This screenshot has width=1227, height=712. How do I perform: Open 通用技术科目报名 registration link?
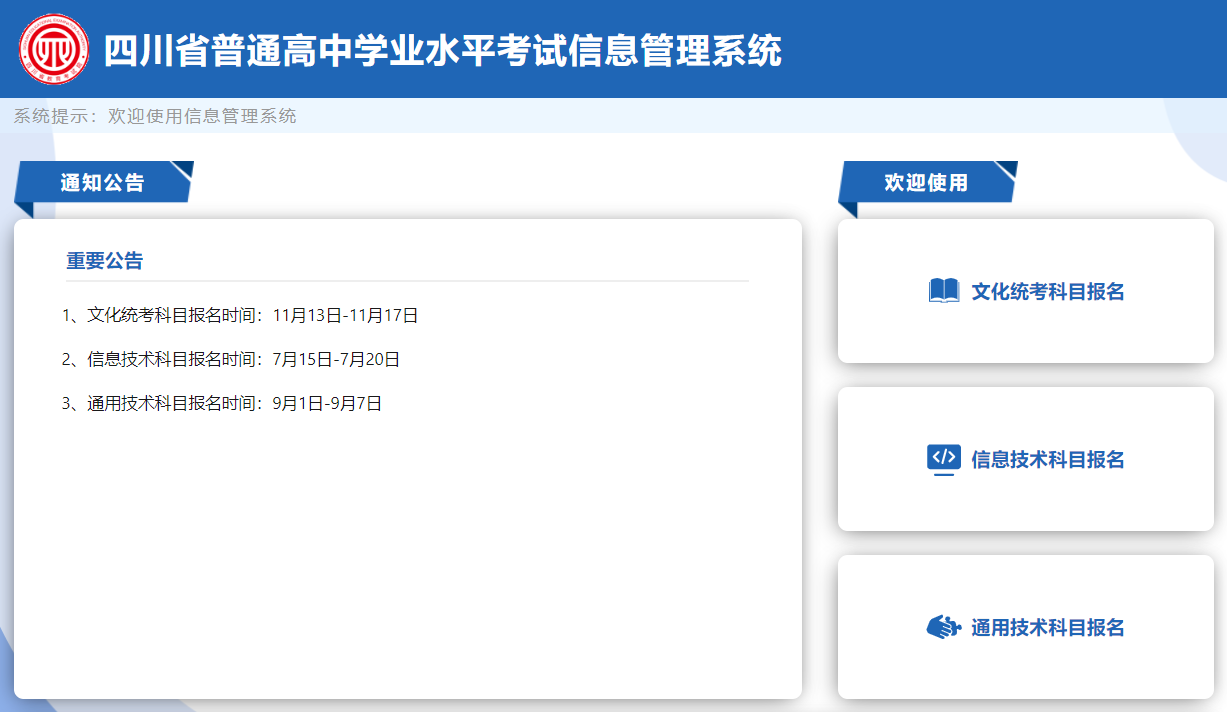1047,627
